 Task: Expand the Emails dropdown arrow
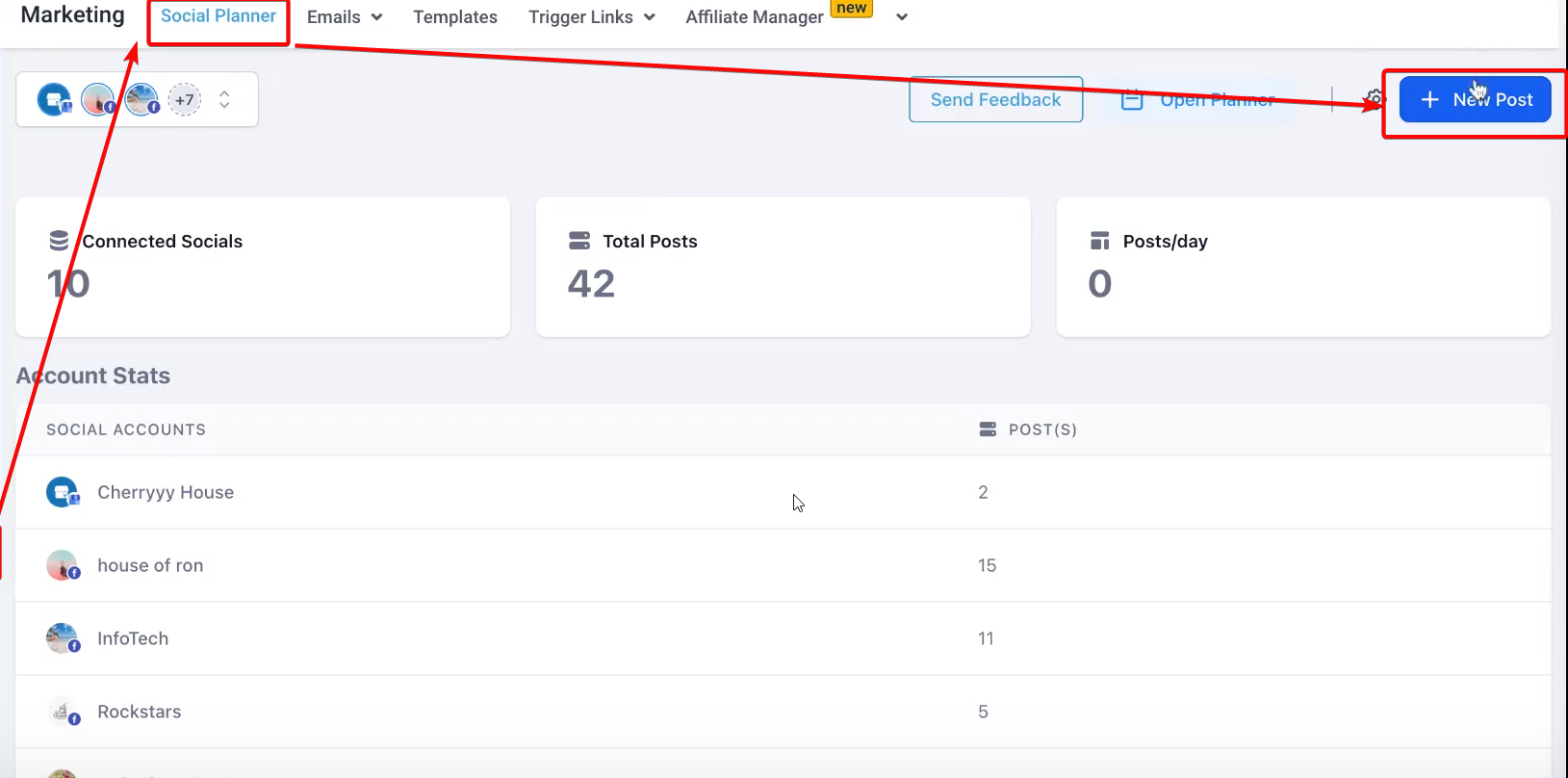376,17
